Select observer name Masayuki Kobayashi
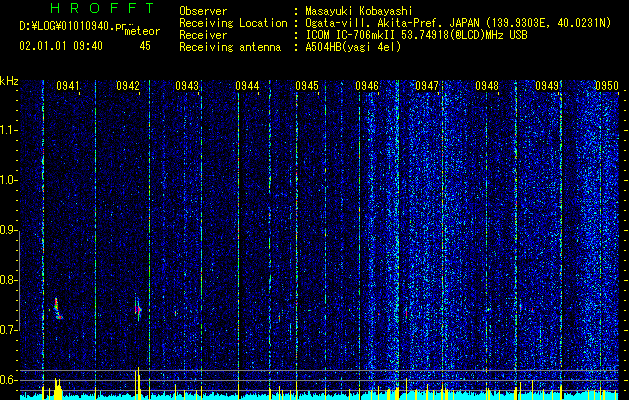 tap(359, 11)
